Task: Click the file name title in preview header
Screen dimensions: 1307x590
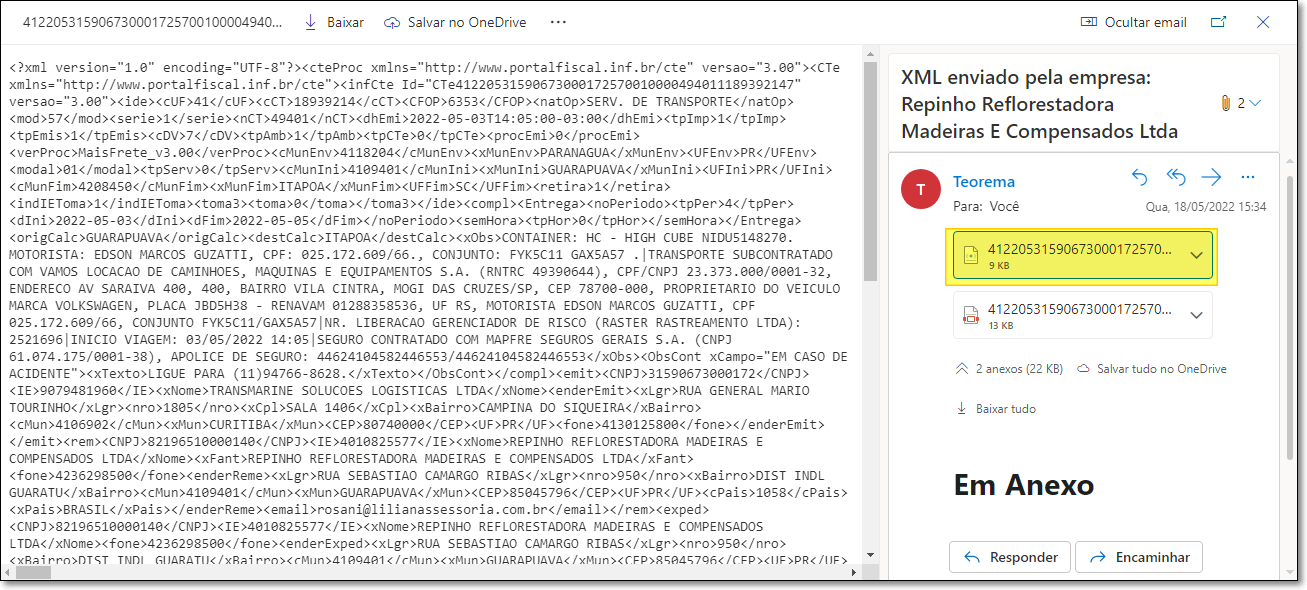Action: coord(152,22)
